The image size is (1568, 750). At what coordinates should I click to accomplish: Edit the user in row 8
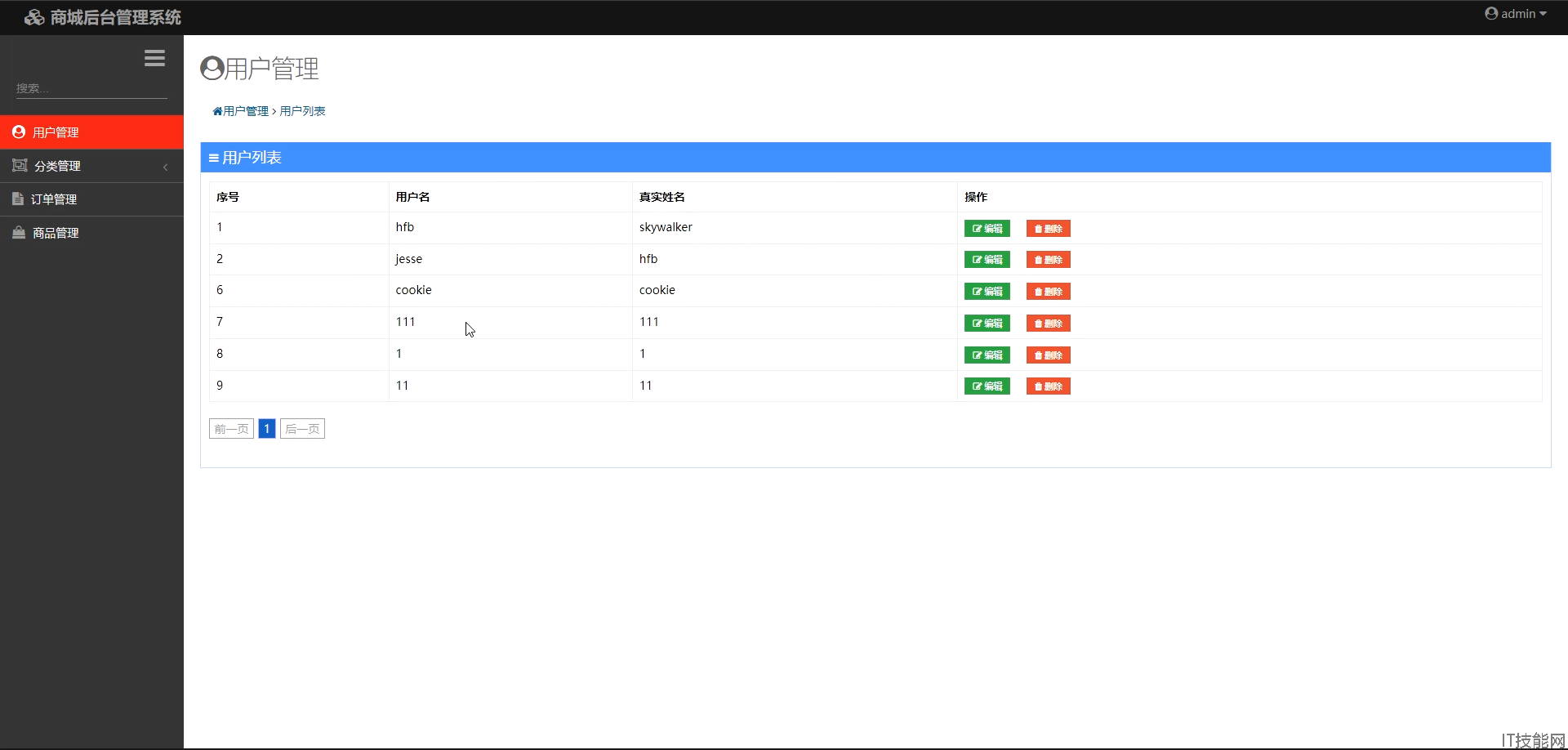(x=987, y=355)
